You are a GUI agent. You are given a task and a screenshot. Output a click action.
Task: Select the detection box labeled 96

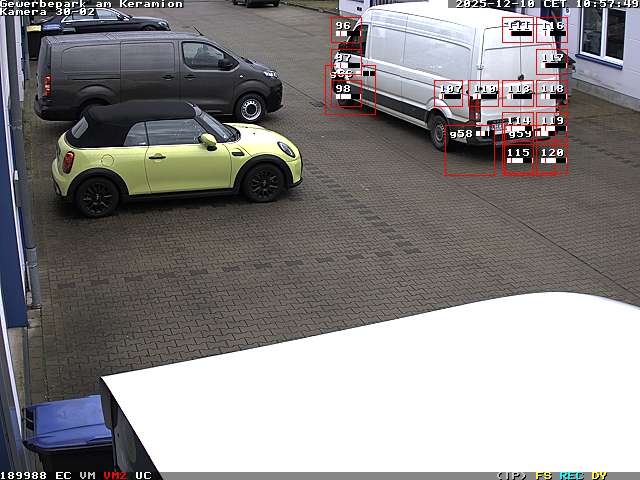click(x=343, y=29)
